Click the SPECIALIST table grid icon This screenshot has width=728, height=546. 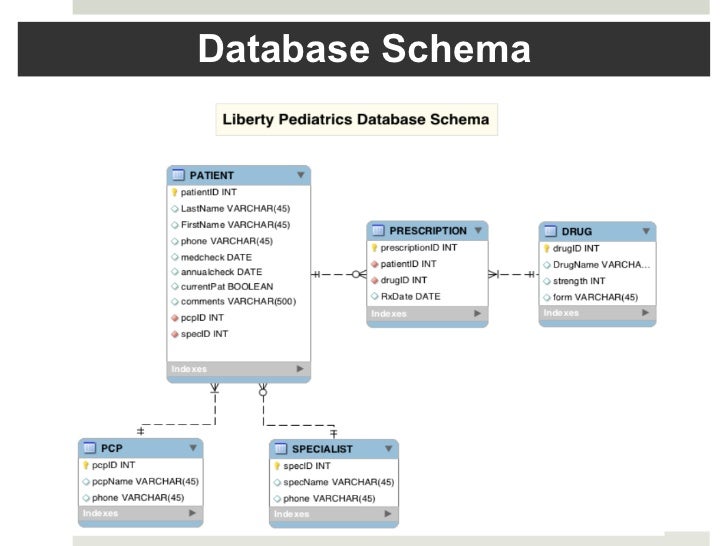tap(281, 449)
